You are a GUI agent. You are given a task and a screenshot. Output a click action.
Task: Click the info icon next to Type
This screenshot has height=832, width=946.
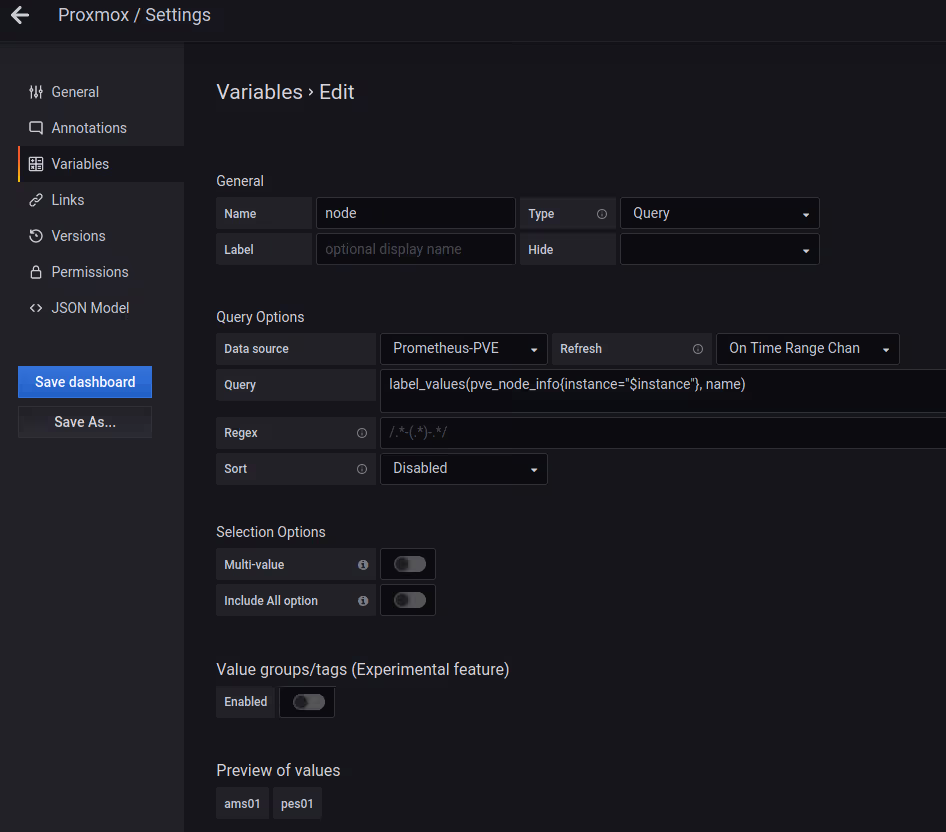(602, 214)
